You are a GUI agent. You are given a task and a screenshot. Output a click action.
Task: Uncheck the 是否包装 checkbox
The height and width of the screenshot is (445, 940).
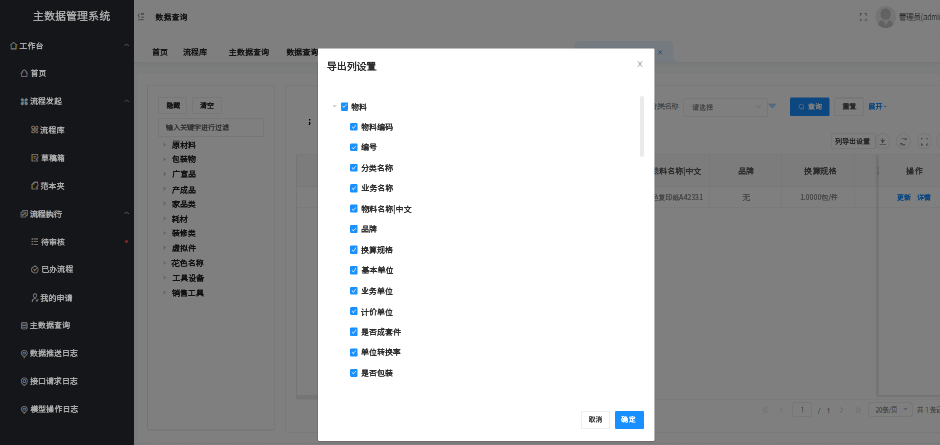354,373
